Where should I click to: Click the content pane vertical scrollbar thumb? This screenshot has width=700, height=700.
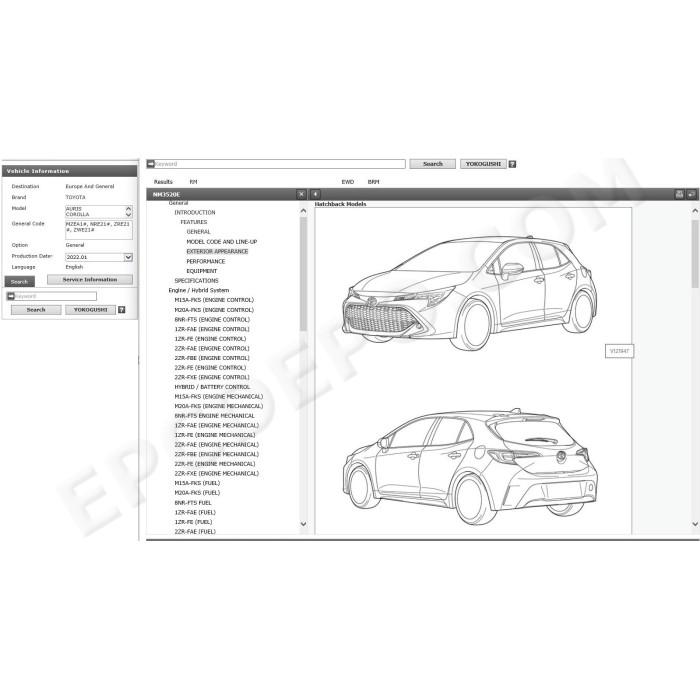pos(695,254)
